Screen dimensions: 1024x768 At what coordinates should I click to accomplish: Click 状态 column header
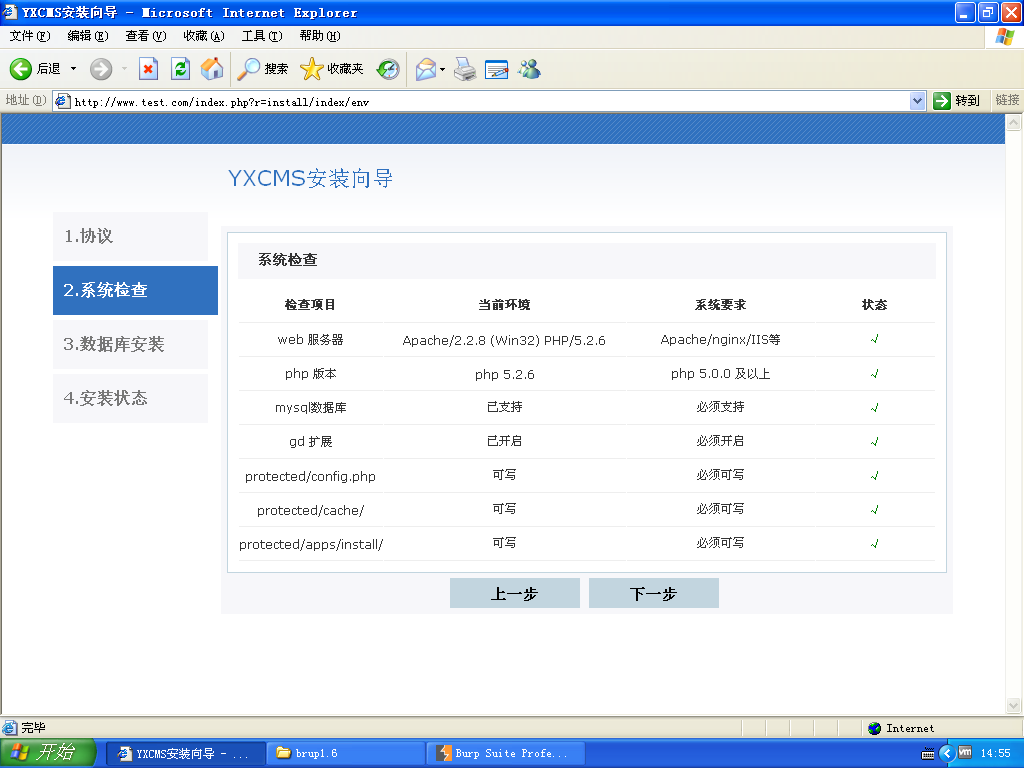[874, 305]
